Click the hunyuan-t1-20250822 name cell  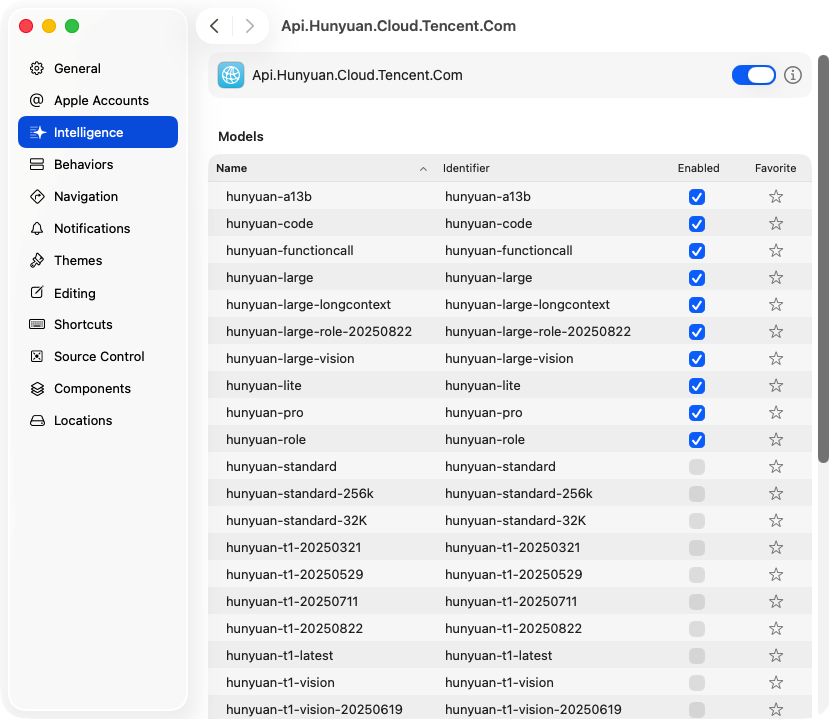pos(294,629)
